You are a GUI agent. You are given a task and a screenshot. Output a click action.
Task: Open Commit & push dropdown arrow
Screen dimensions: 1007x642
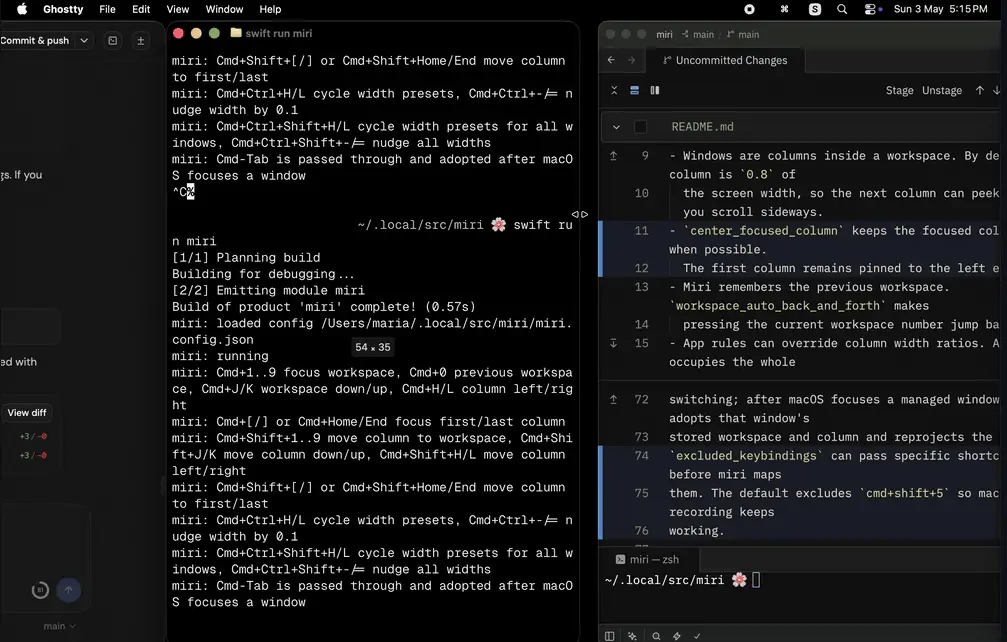[84, 40]
